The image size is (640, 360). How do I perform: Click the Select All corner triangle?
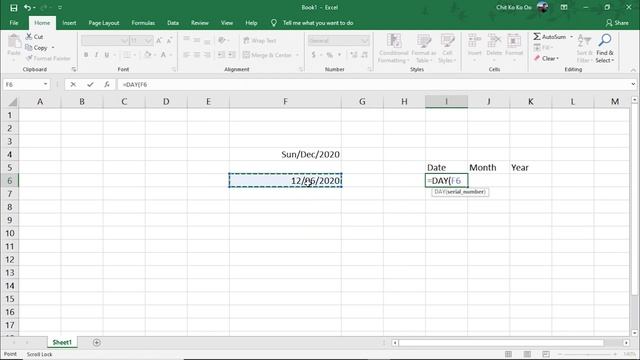[13, 102]
